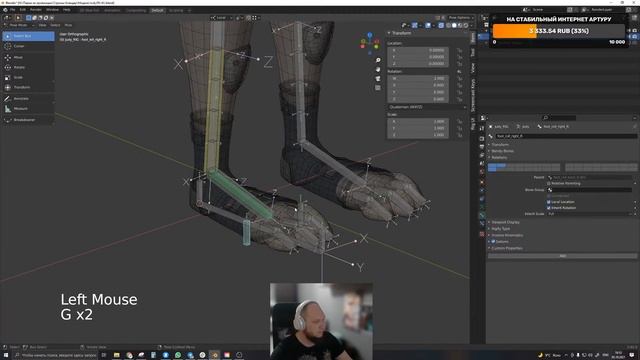Select the Scale tool
This screenshot has width=640, height=360.
(28, 77)
